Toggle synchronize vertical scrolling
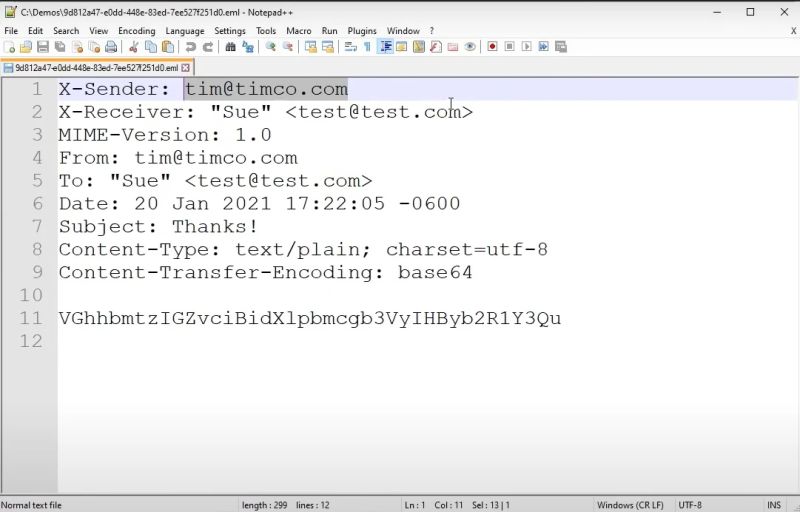The height and width of the screenshot is (512, 800). (310, 47)
